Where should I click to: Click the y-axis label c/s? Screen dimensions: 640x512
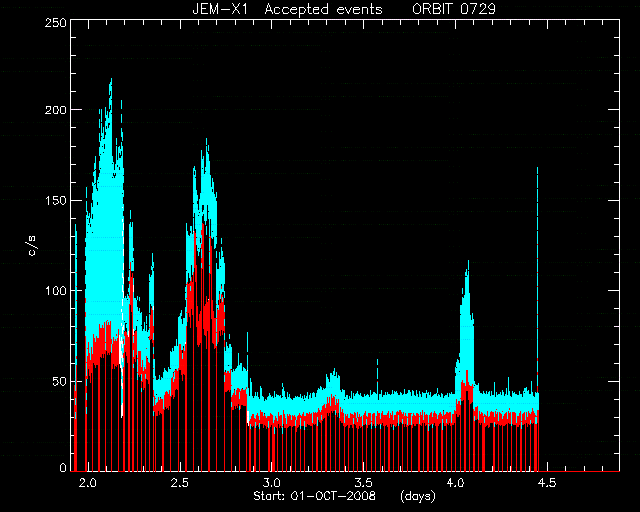[x=32, y=246]
